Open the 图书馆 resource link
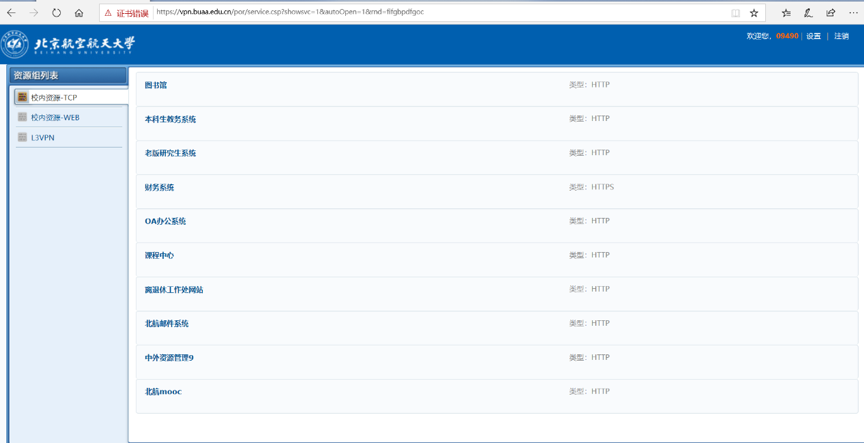This screenshot has height=443, width=864. (x=156, y=85)
